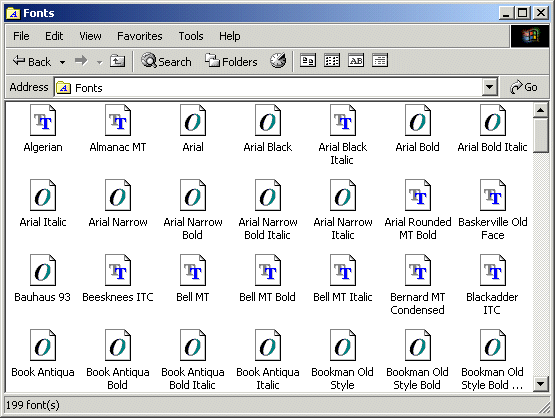Click the scrollbar up arrow

pyautogui.click(x=540, y=110)
